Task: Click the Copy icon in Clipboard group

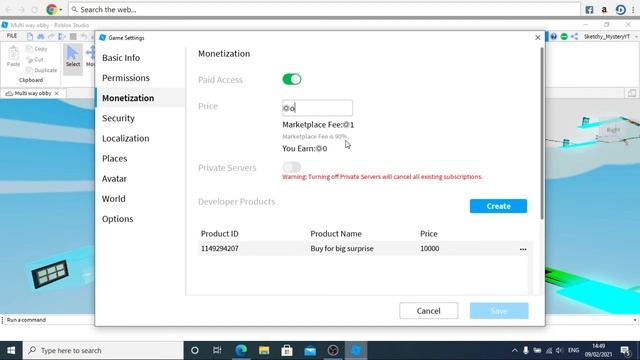Action: coord(29,49)
